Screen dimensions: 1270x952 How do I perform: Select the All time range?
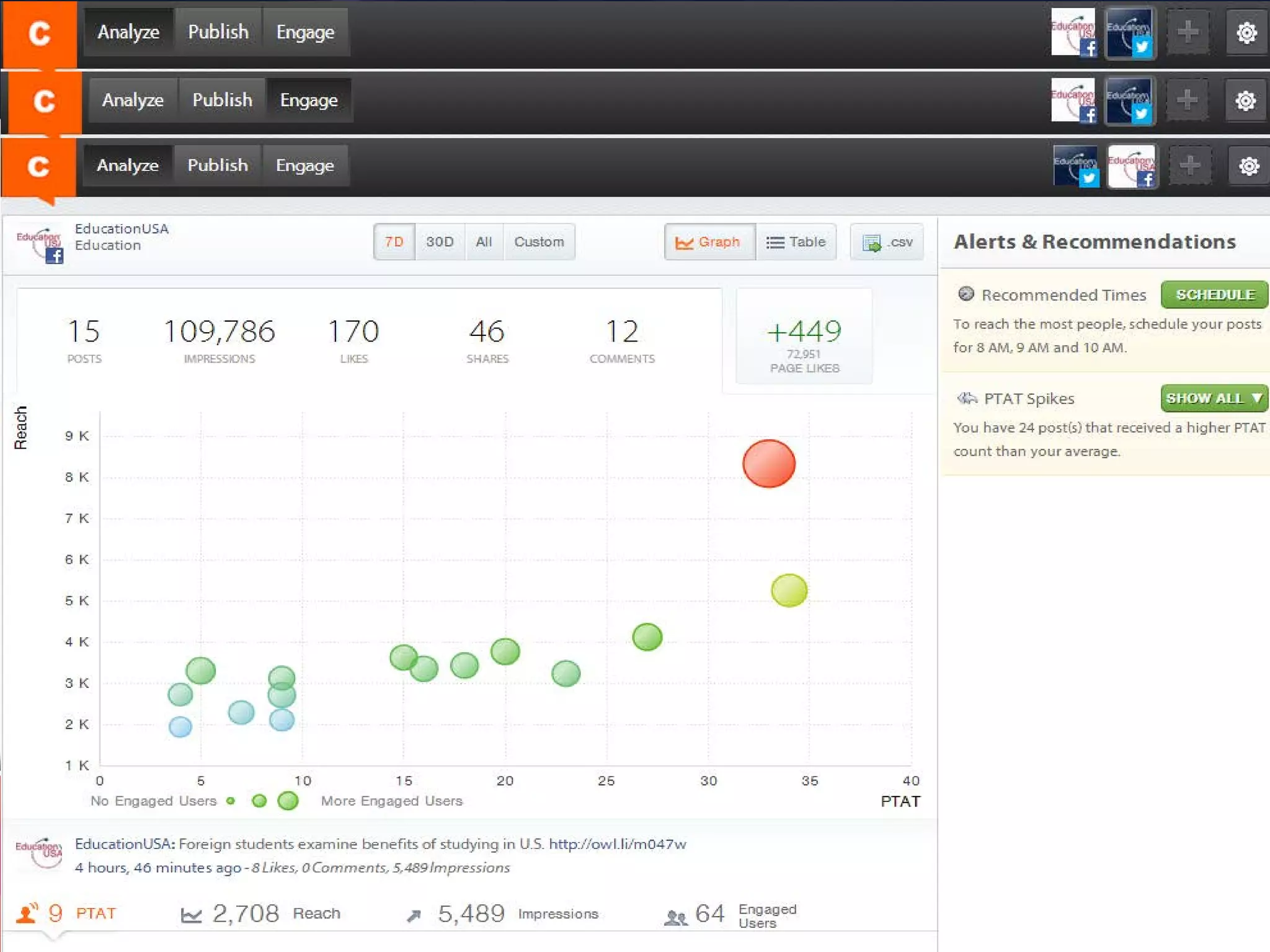(484, 242)
